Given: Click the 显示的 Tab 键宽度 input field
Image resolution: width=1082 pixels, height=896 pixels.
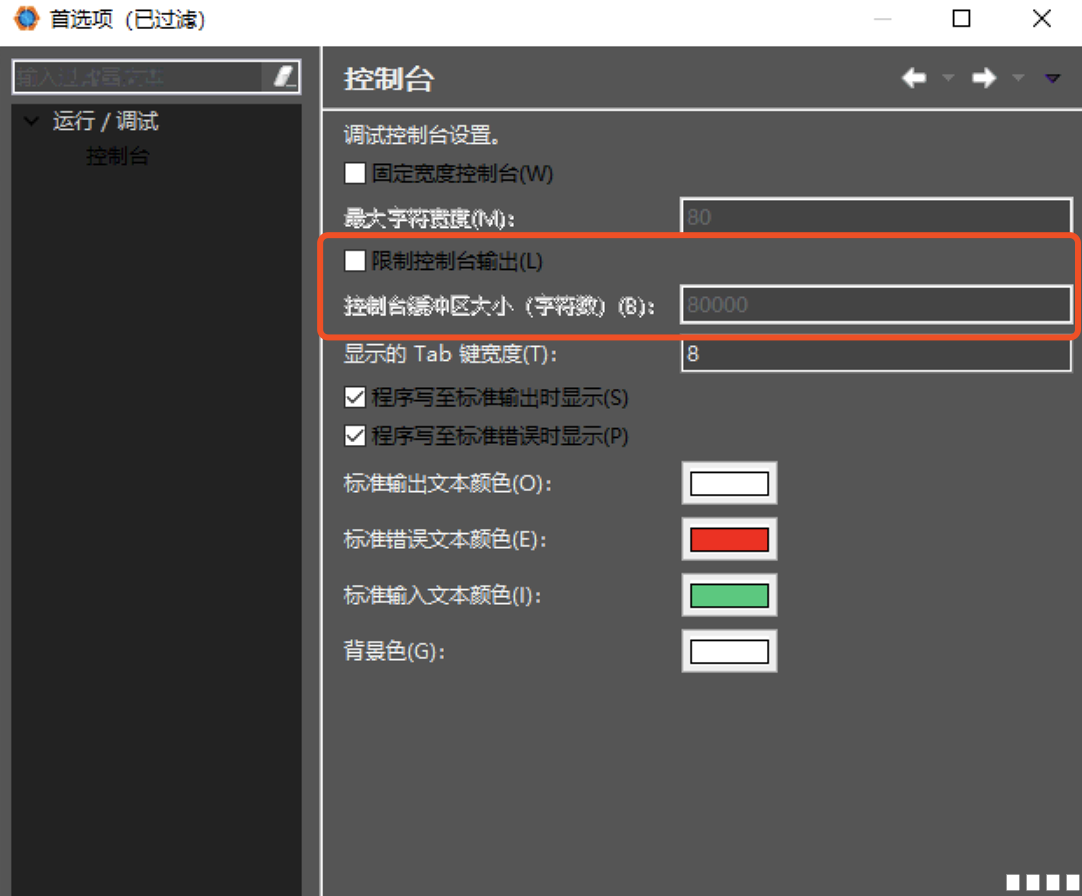Looking at the screenshot, I should tap(875, 354).
